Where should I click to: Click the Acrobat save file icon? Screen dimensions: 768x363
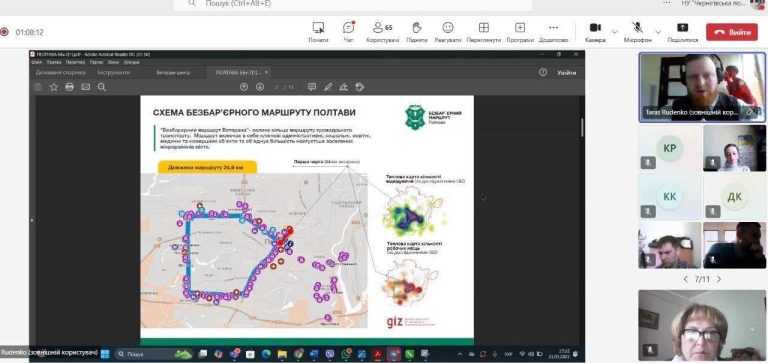tap(38, 87)
